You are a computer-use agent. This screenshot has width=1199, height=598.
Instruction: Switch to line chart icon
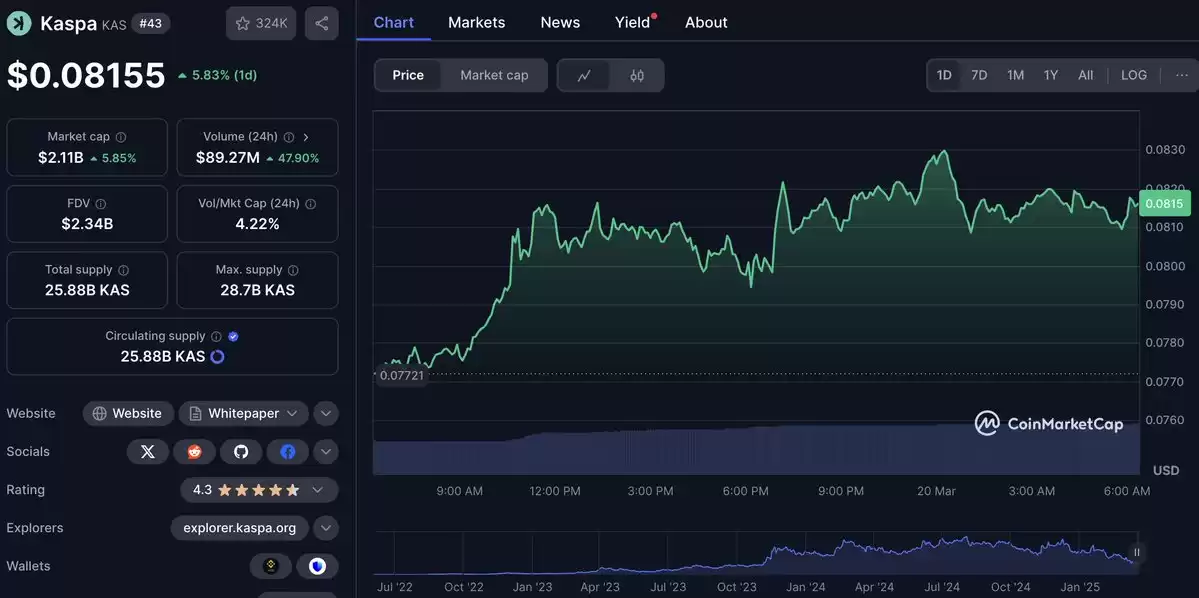pos(584,76)
